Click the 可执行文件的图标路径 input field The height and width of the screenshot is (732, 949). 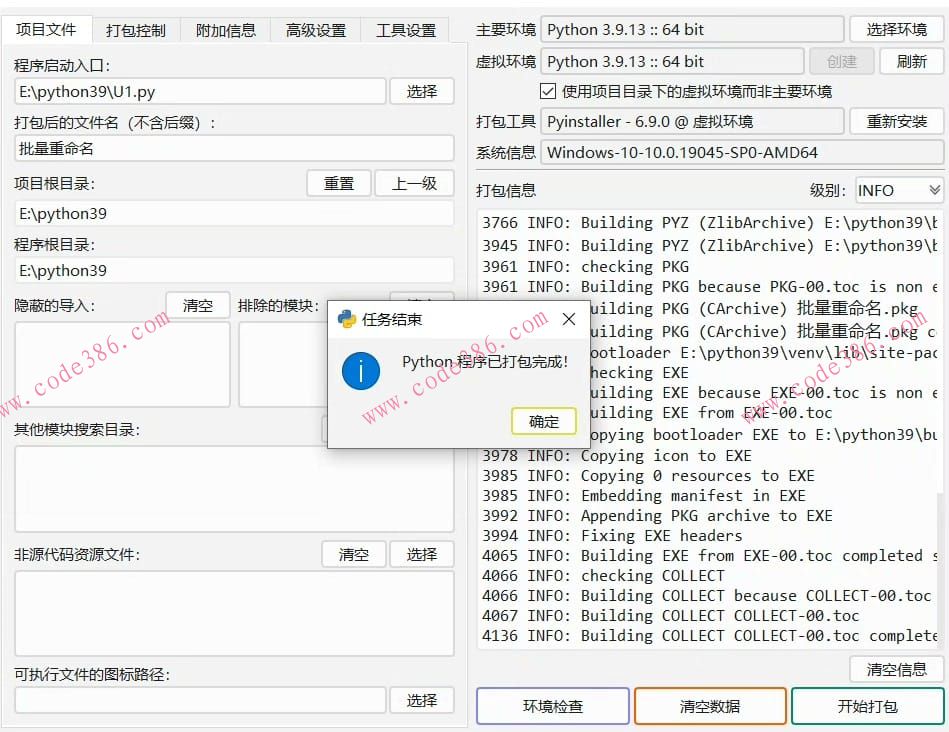[200, 701]
